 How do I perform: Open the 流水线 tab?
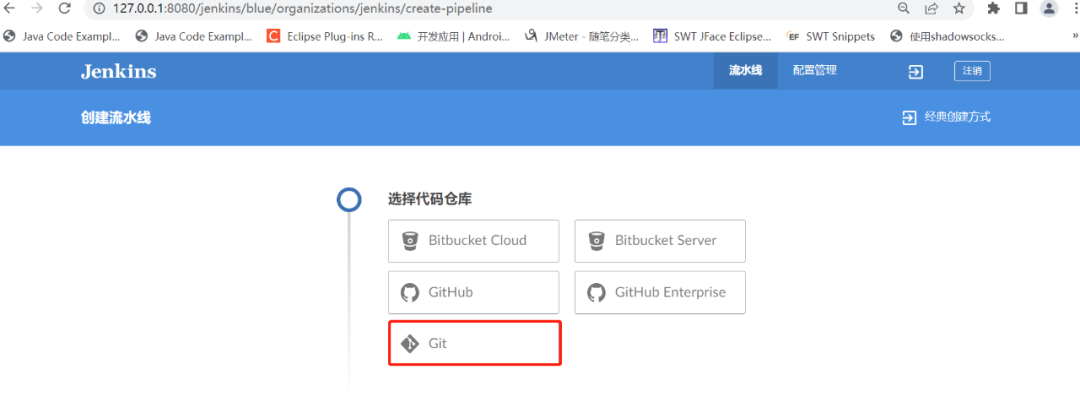pos(745,70)
